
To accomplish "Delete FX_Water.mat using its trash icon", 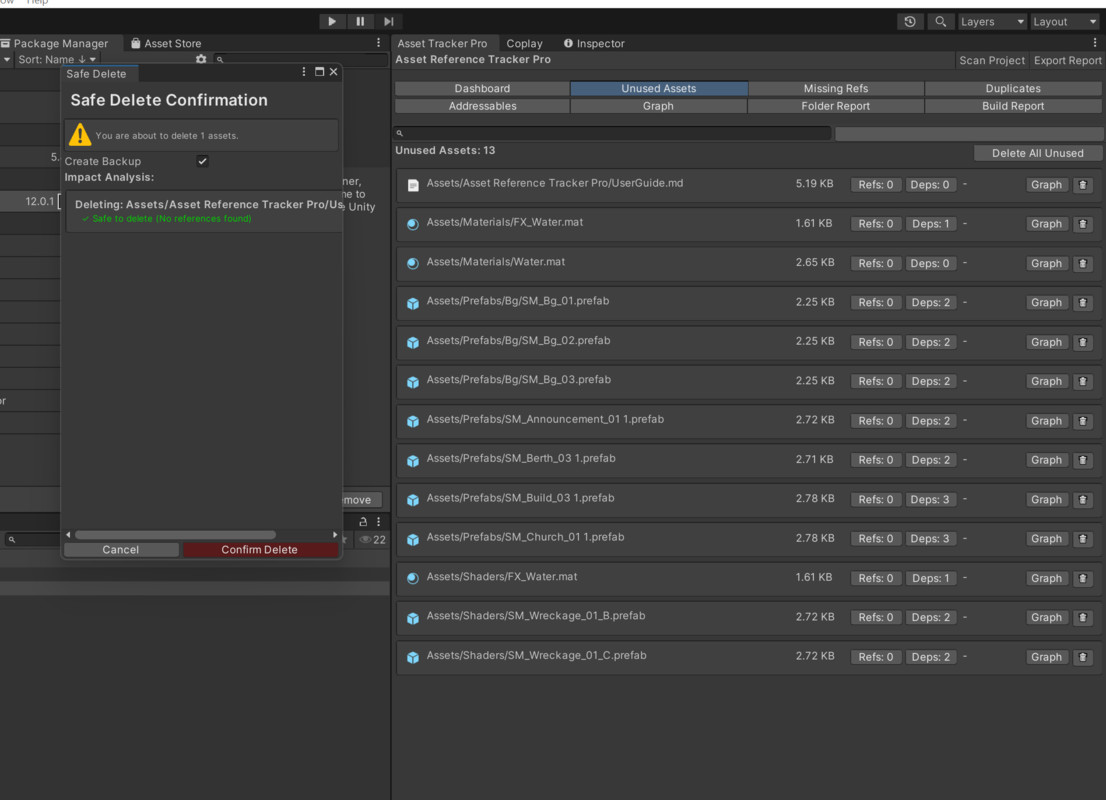I will [1083, 223].
